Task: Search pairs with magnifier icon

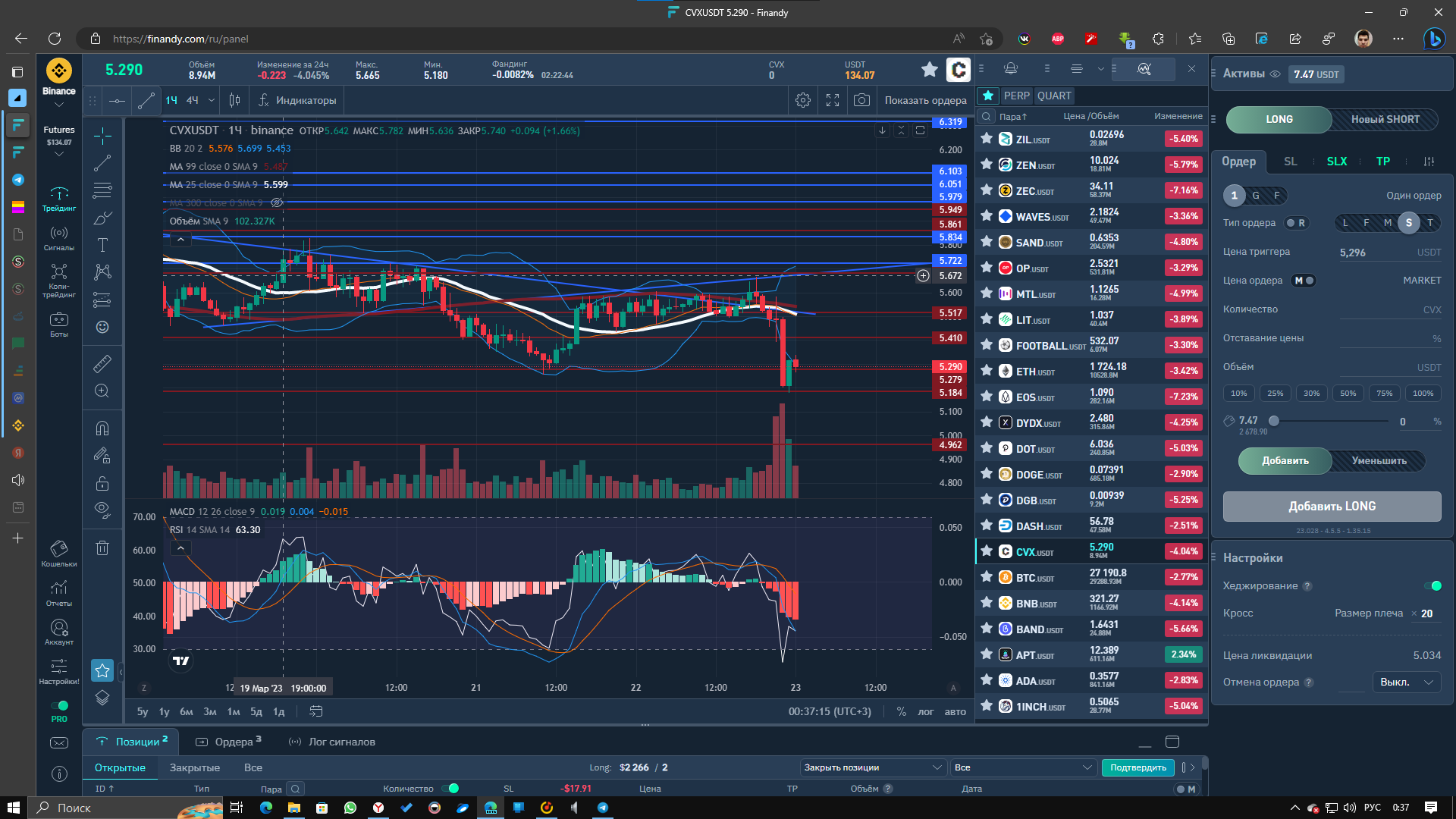Action: (987, 116)
